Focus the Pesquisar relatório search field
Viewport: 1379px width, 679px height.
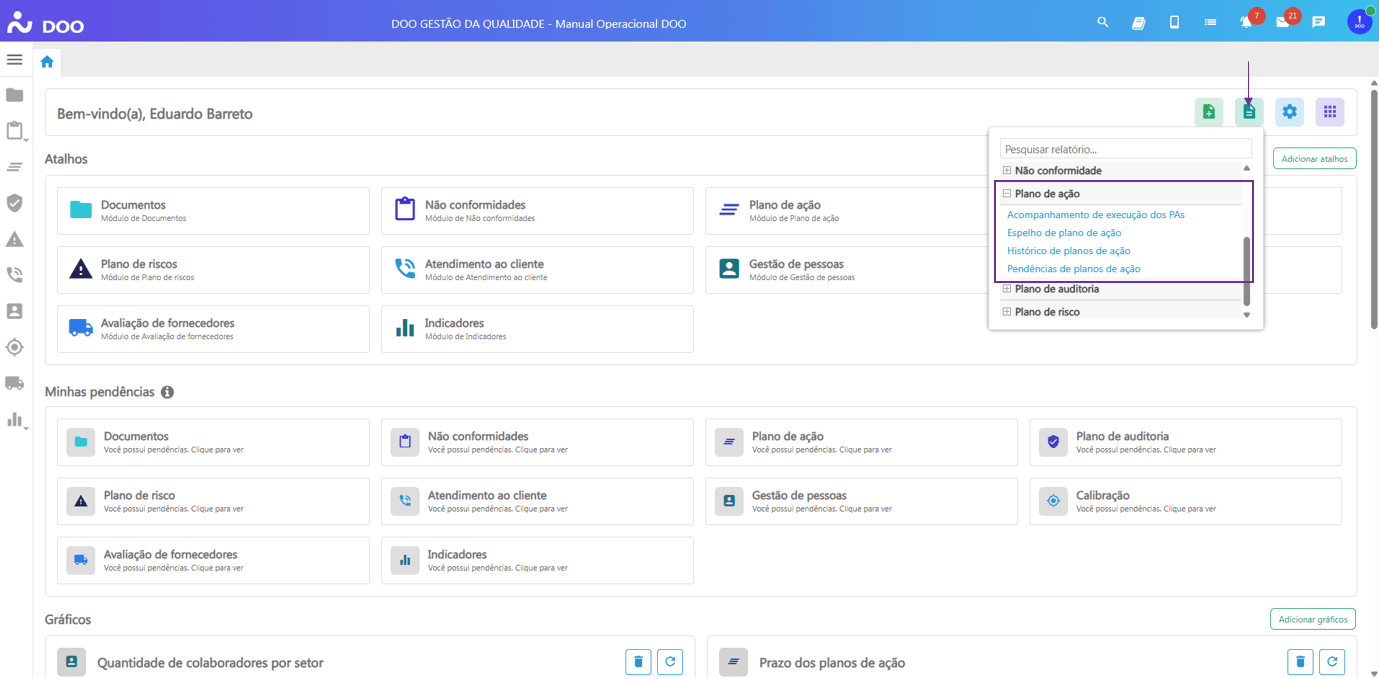click(x=1125, y=149)
